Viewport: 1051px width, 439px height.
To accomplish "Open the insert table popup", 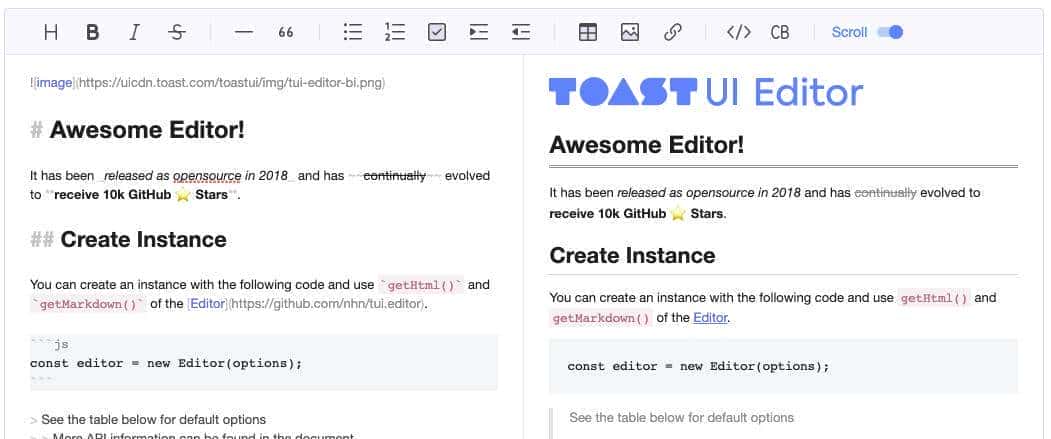I will [x=588, y=32].
